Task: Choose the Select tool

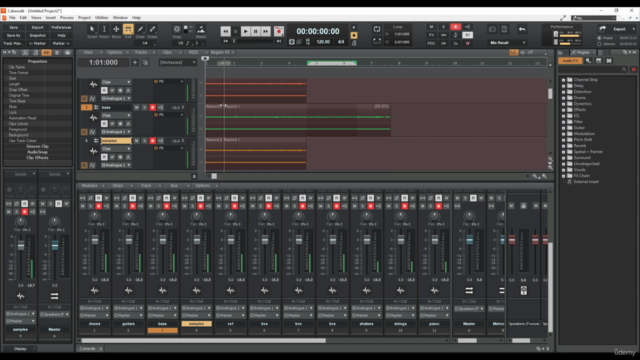Action: pyautogui.click(x=104, y=29)
